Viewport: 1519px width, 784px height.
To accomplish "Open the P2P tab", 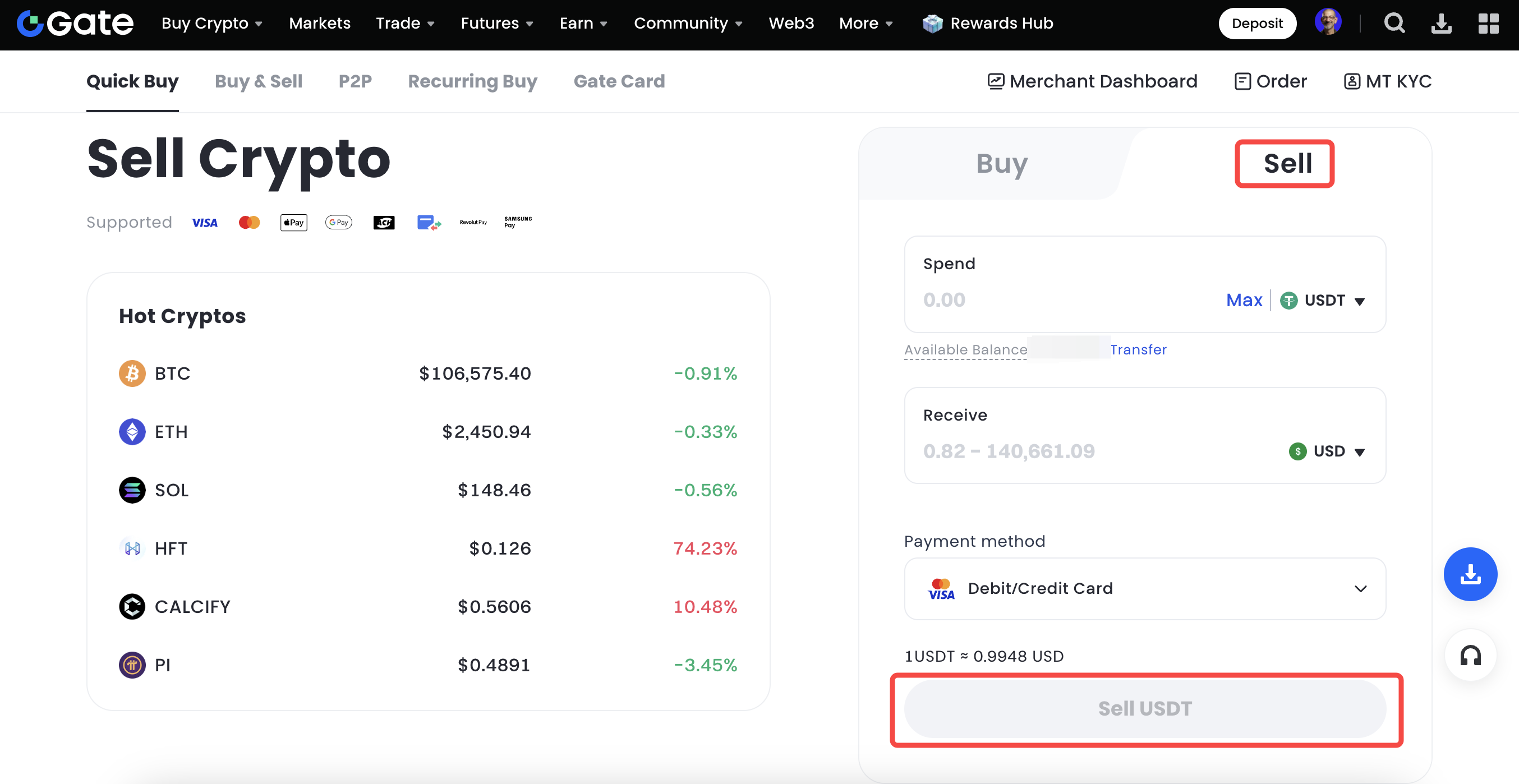I will coord(355,81).
